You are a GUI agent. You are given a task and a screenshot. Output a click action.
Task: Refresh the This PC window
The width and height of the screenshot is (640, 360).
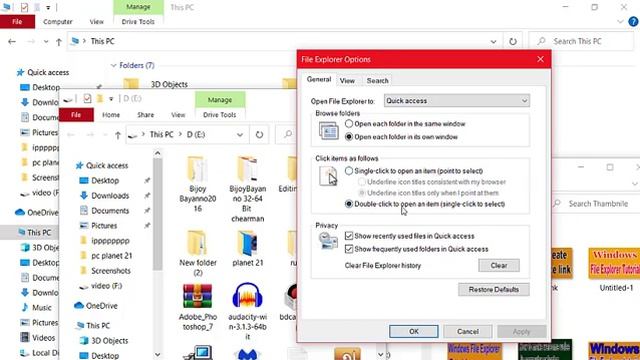click(513, 42)
